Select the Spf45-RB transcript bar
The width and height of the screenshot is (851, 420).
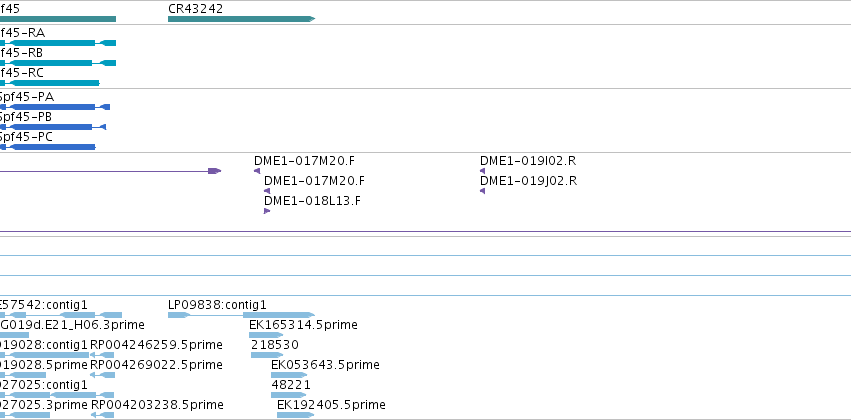pos(58,63)
